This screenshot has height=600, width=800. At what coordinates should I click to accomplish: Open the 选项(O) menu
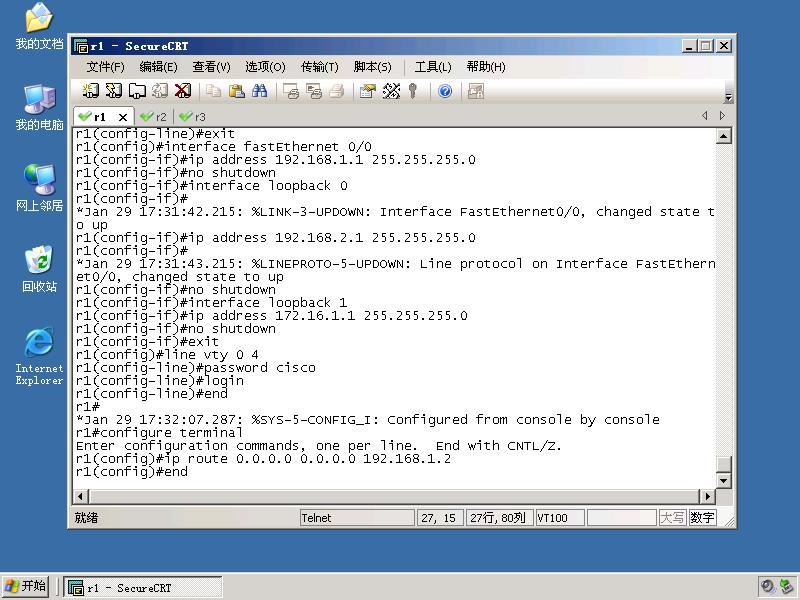265,67
